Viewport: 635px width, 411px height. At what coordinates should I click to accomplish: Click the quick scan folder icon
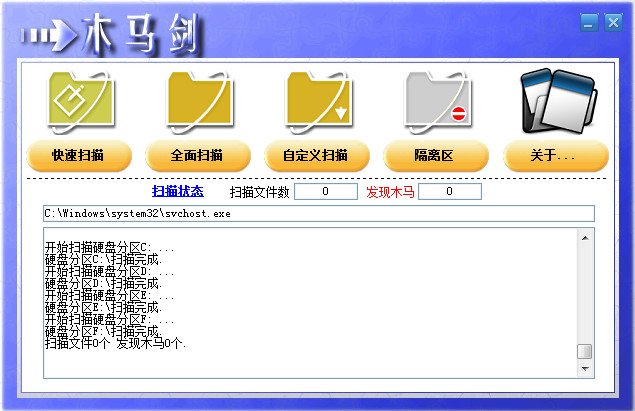pos(81,101)
